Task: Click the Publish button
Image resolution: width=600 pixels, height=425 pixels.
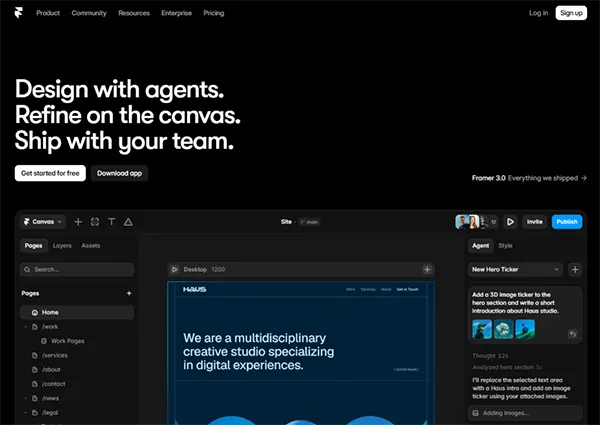Action: 567,222
